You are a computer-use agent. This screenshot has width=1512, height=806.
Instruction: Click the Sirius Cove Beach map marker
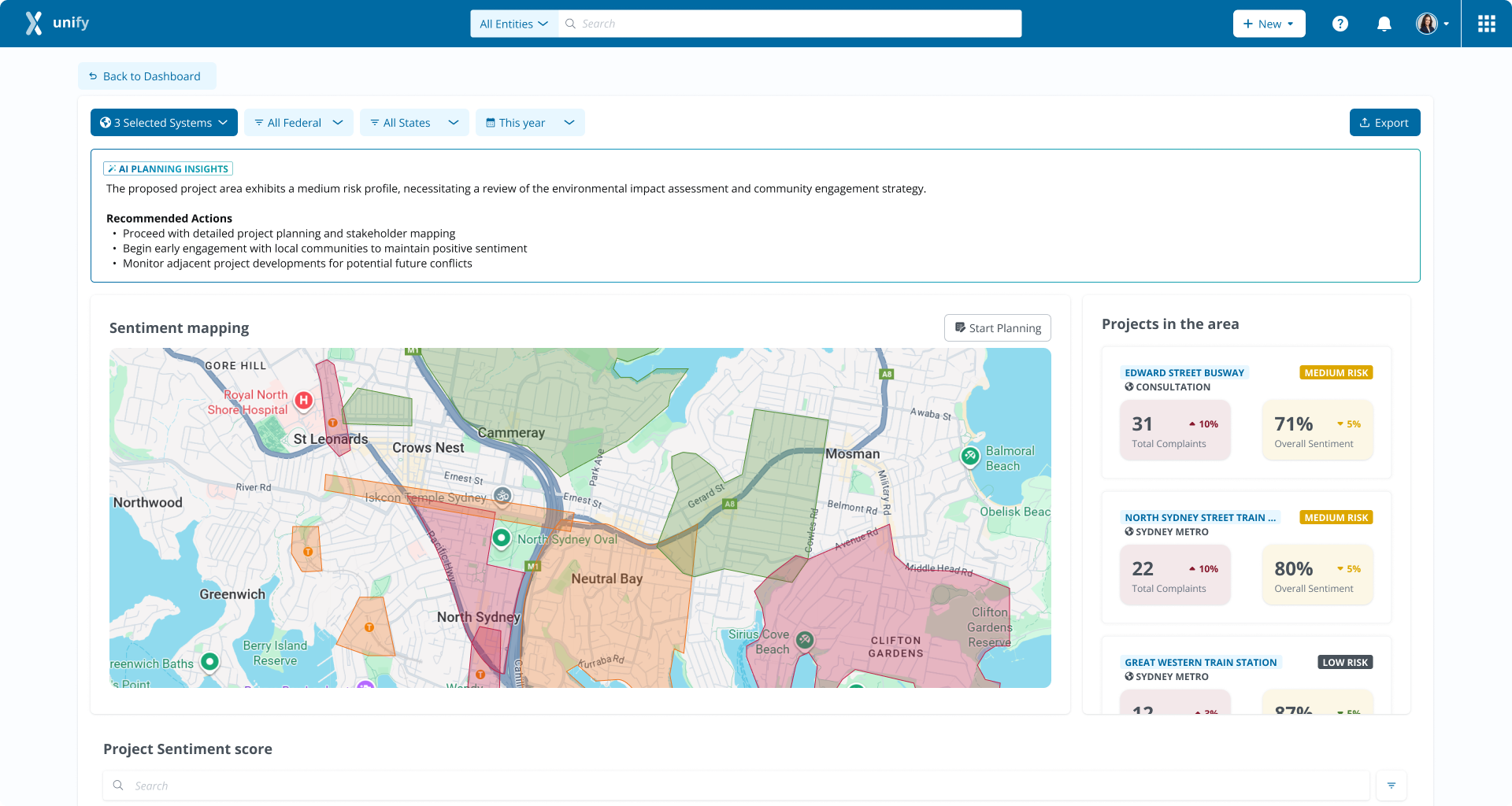pos(804,640)
